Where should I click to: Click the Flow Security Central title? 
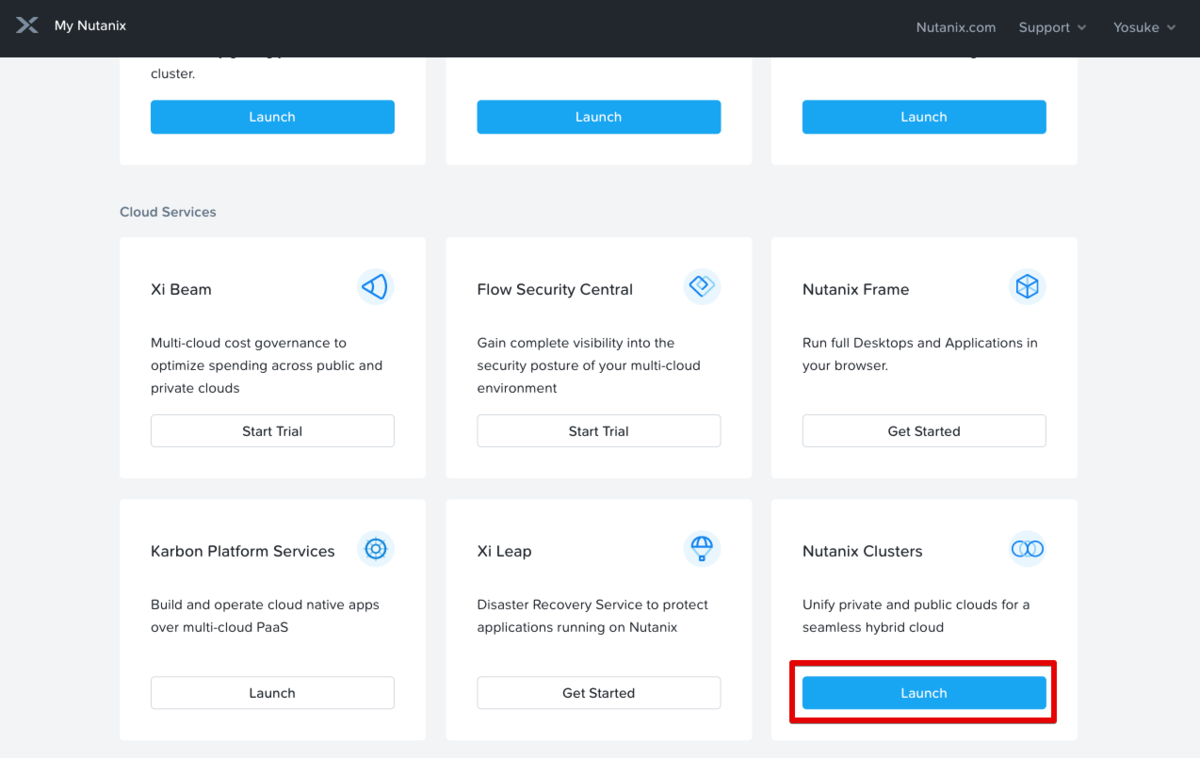pyautogui.click(x=555, y=289)
